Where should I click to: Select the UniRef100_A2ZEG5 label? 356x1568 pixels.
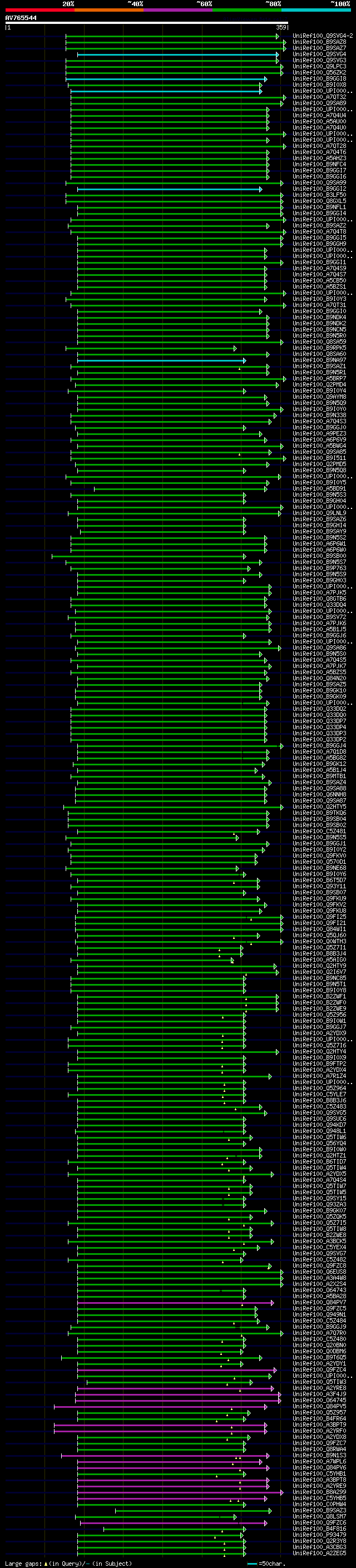[x=319, y=1554]
